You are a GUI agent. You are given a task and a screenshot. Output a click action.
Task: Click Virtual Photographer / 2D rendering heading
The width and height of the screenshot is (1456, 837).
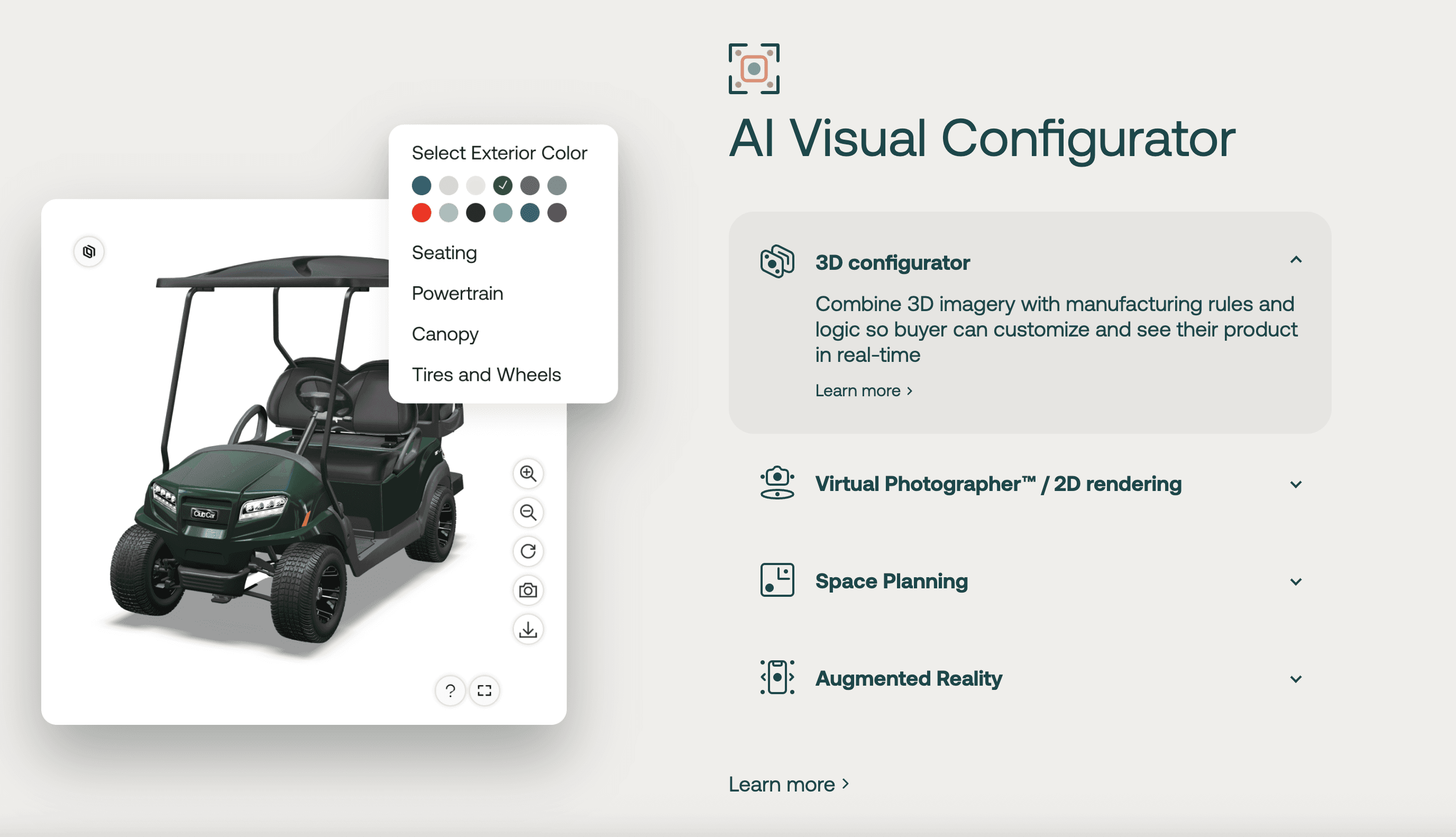(x=998, y=484)
